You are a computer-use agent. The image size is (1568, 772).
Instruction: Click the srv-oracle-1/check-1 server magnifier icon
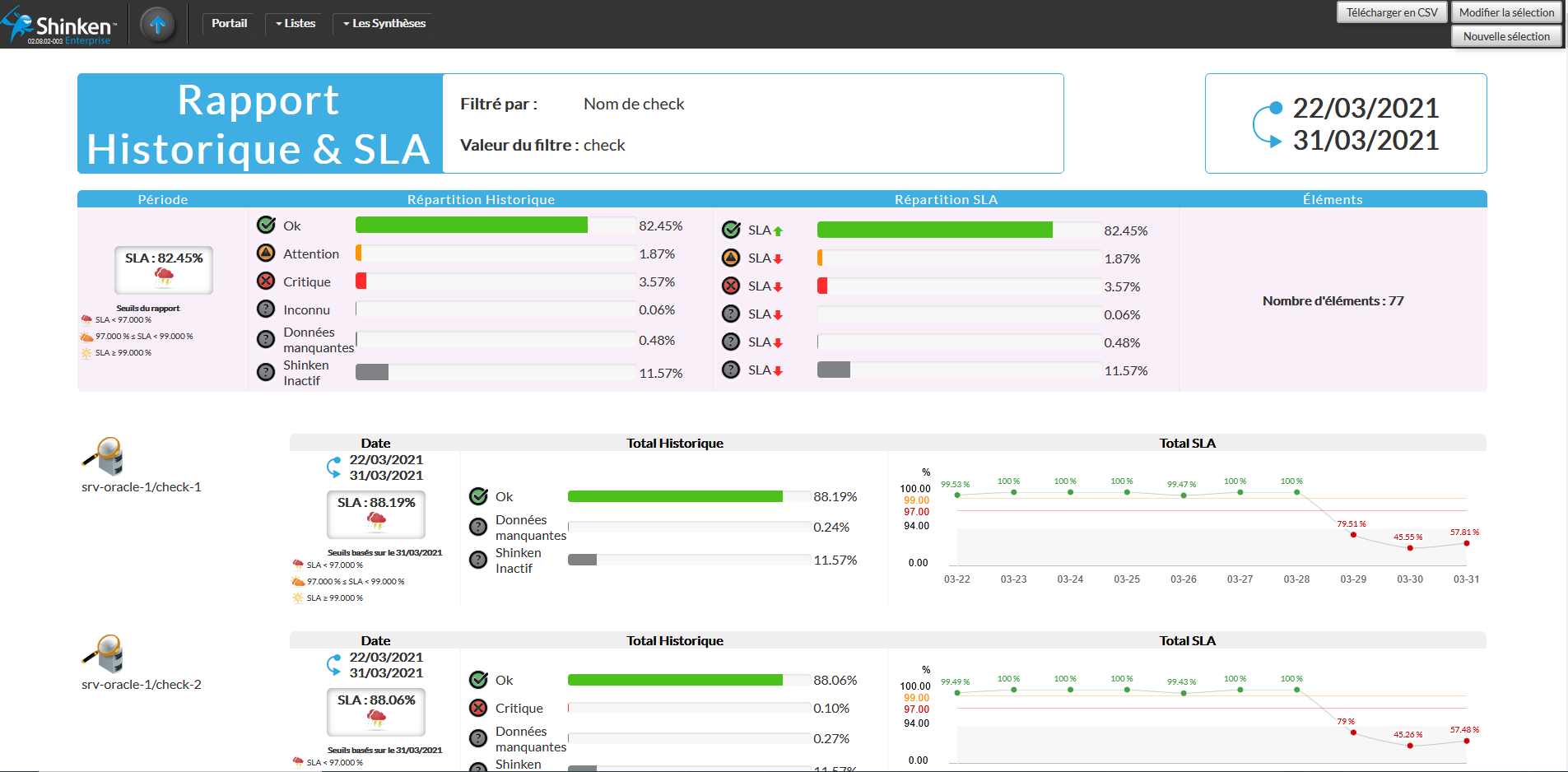click(x=103, y=457)
